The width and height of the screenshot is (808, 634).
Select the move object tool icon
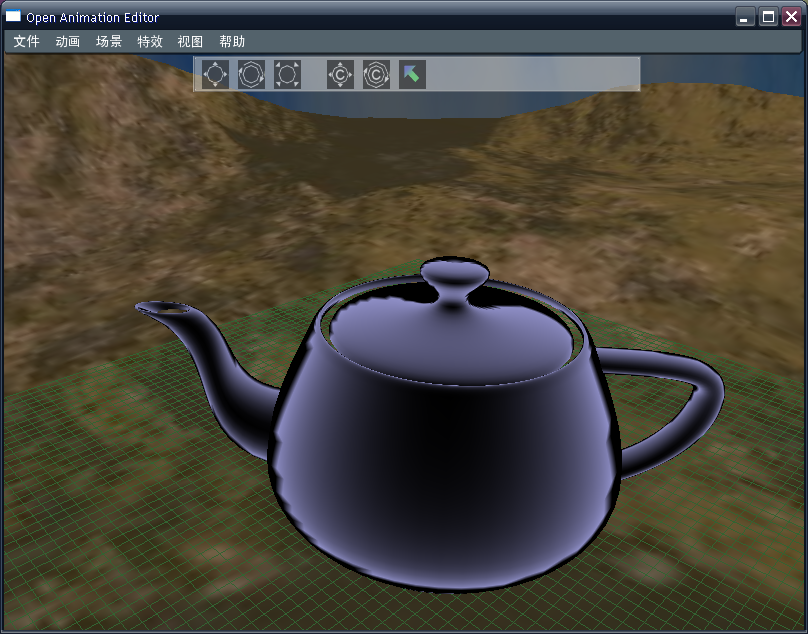[215, 74]
